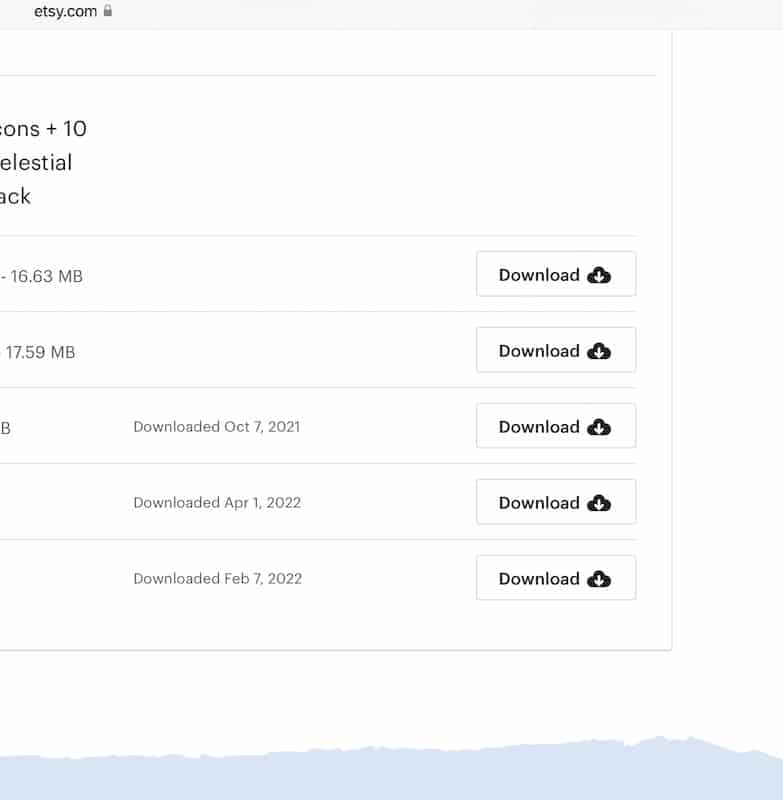Screen dimensions: 783x800
Task: Click cloud icon in the Apr 1, 2022 row
Action: (599, 503)
